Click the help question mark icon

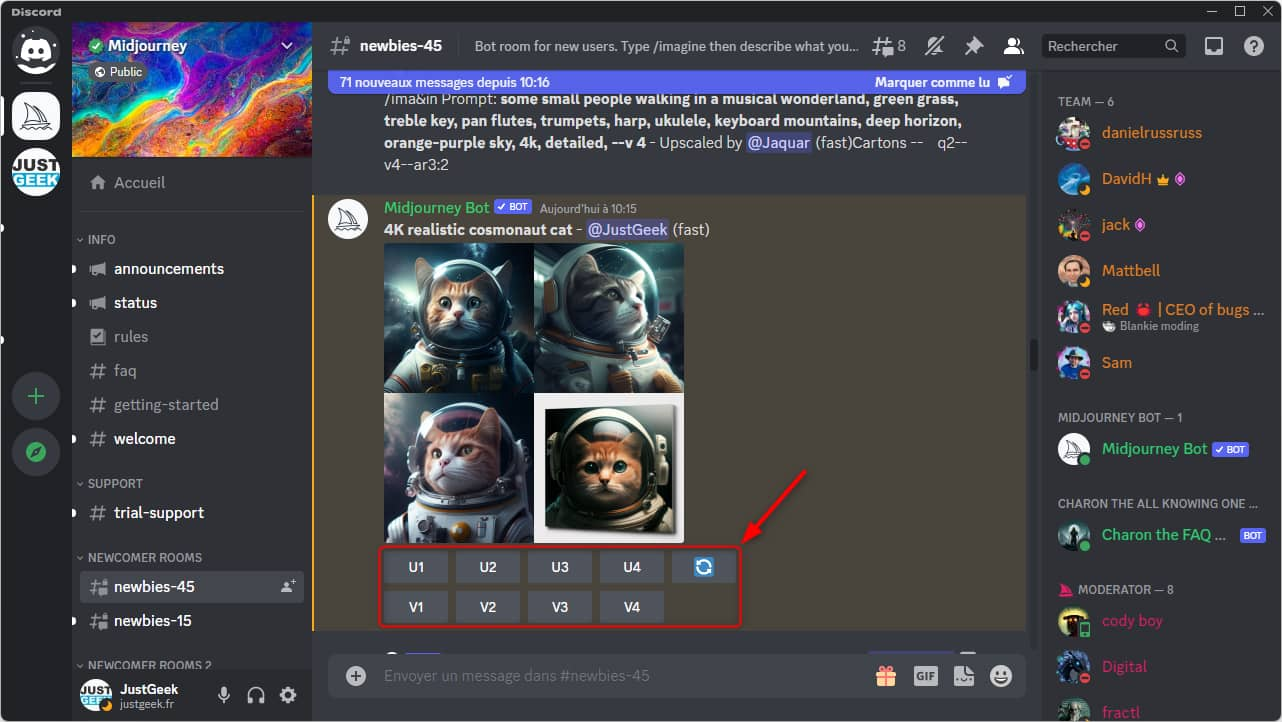(1253, 46)
